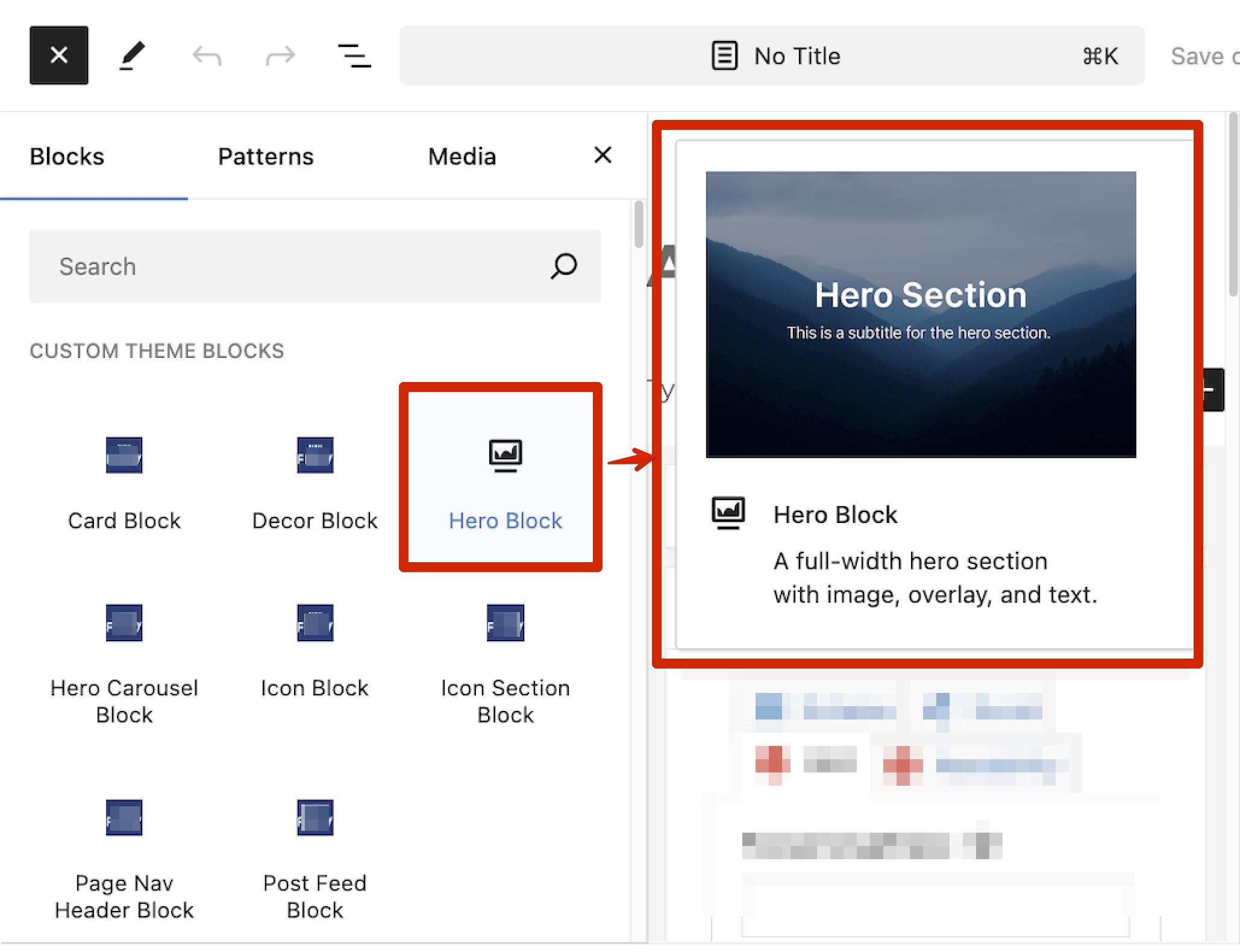This screenshot has width=1240, height=952.
Task: Click the Redo arrow
Action: pyautogui.click(x=280, y=56)
